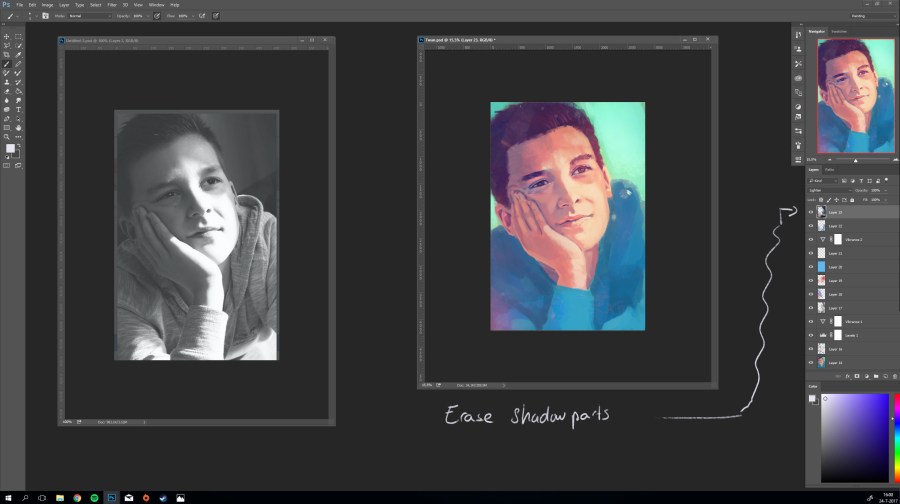Open the workspace switcher dropdown
Image resolution: width=900 pixels, height=504 pixels.
[x=871, y=16]
